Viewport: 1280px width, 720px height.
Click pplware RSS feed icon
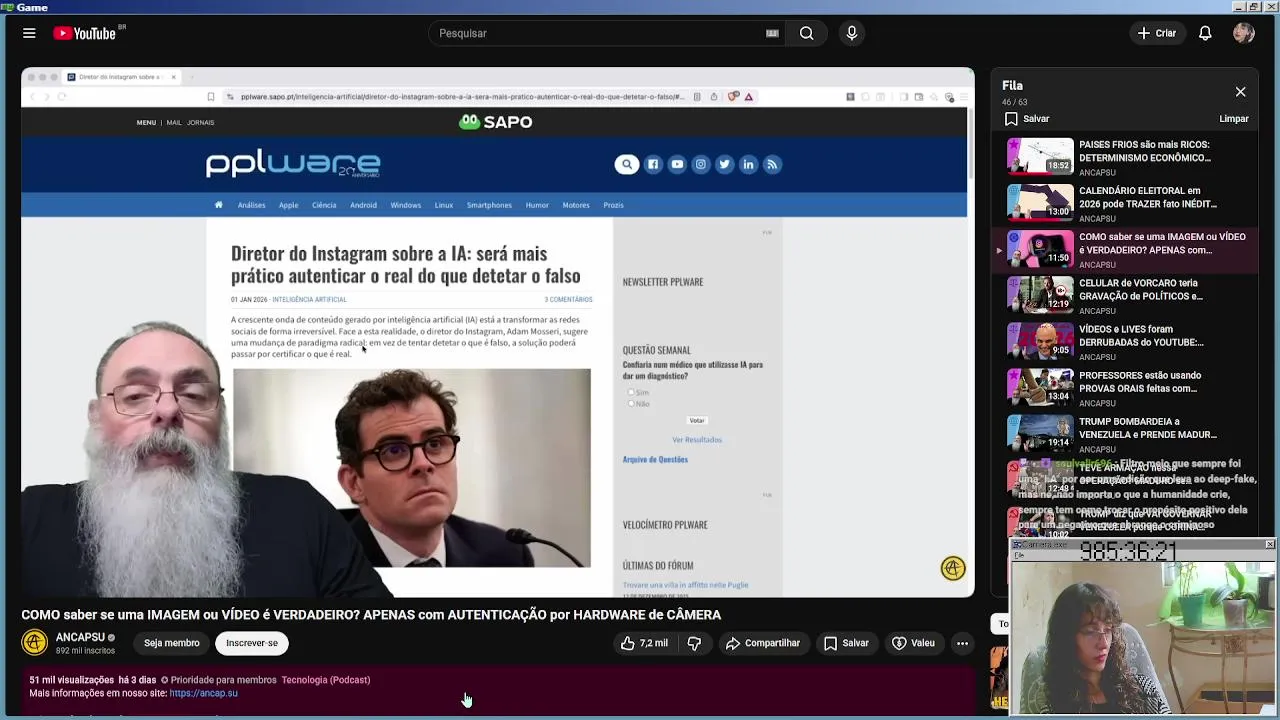(772, 164)
